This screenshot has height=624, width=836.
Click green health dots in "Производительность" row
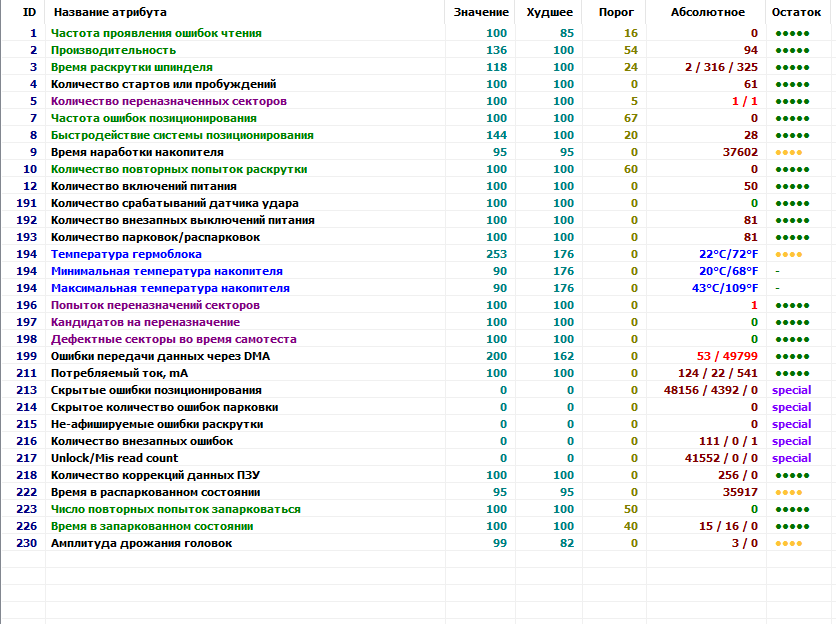pos(791,50)
